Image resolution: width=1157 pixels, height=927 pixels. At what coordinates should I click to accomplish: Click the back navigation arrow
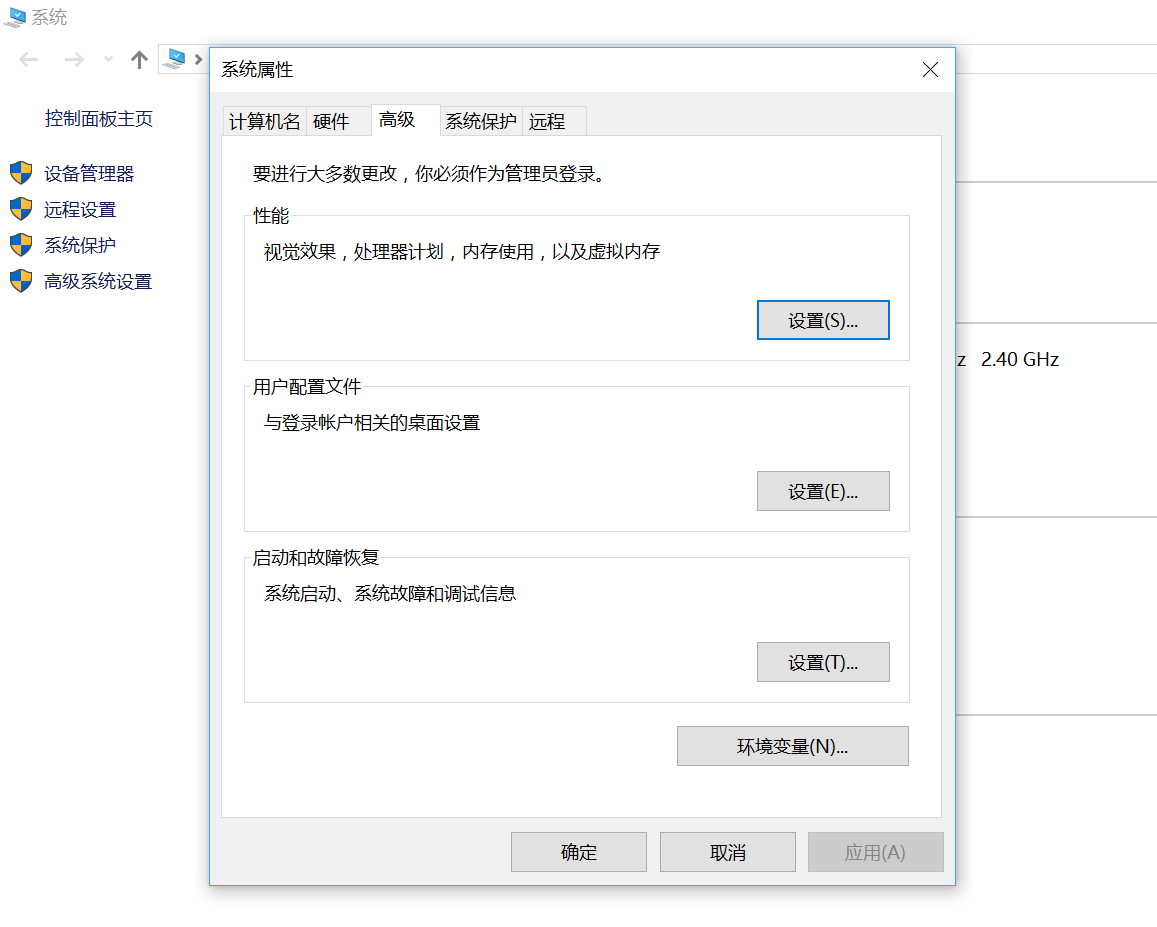pos(28,59)
